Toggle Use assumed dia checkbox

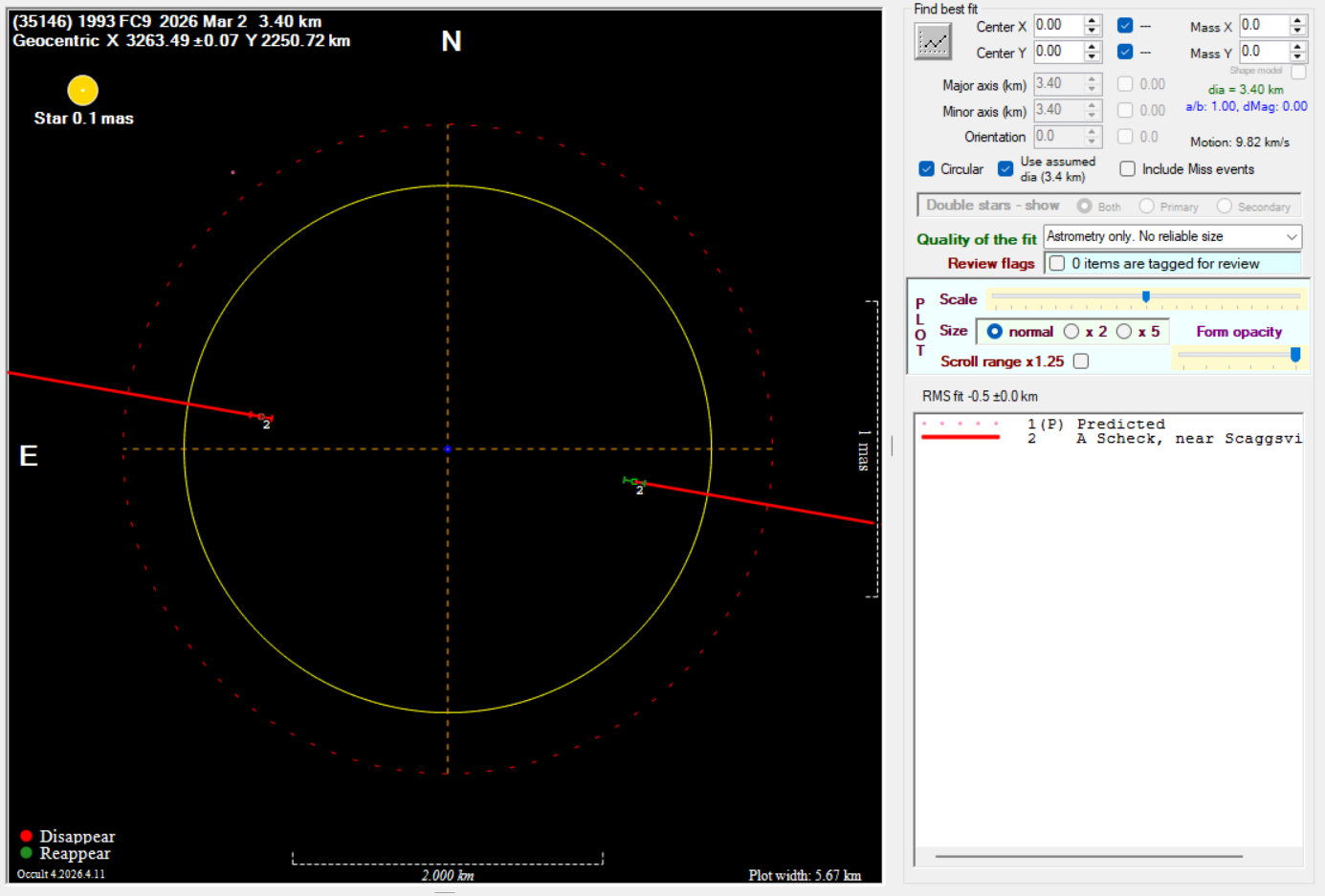tap(1005, 169)
